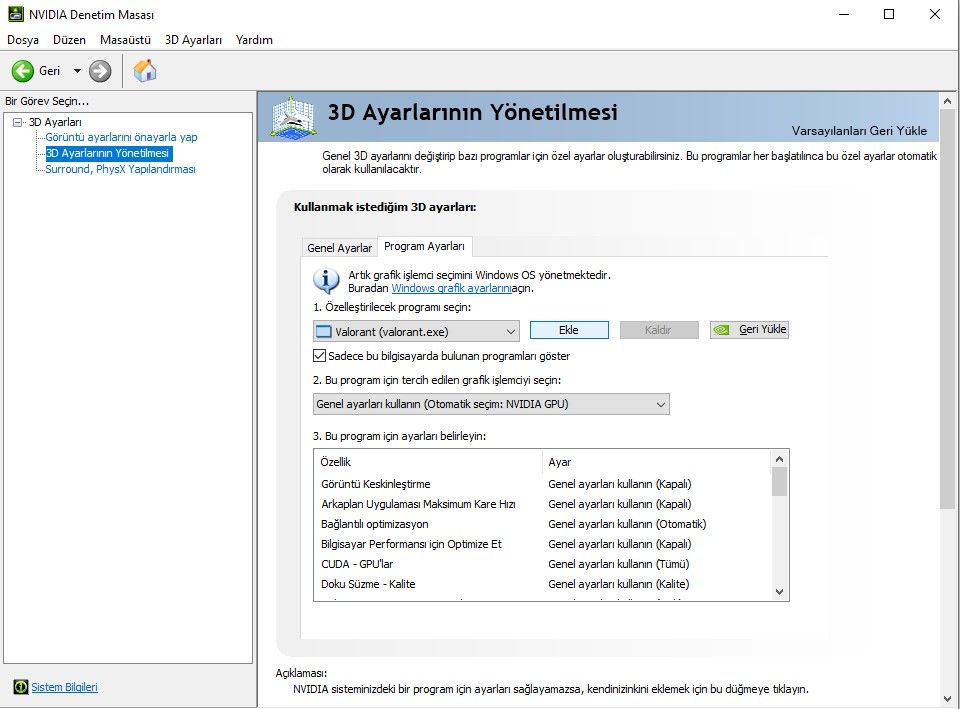This screenshot has width=960, height=709.
Task: Select the Program Ayarları tab
Action: click(x=424, y=246)
